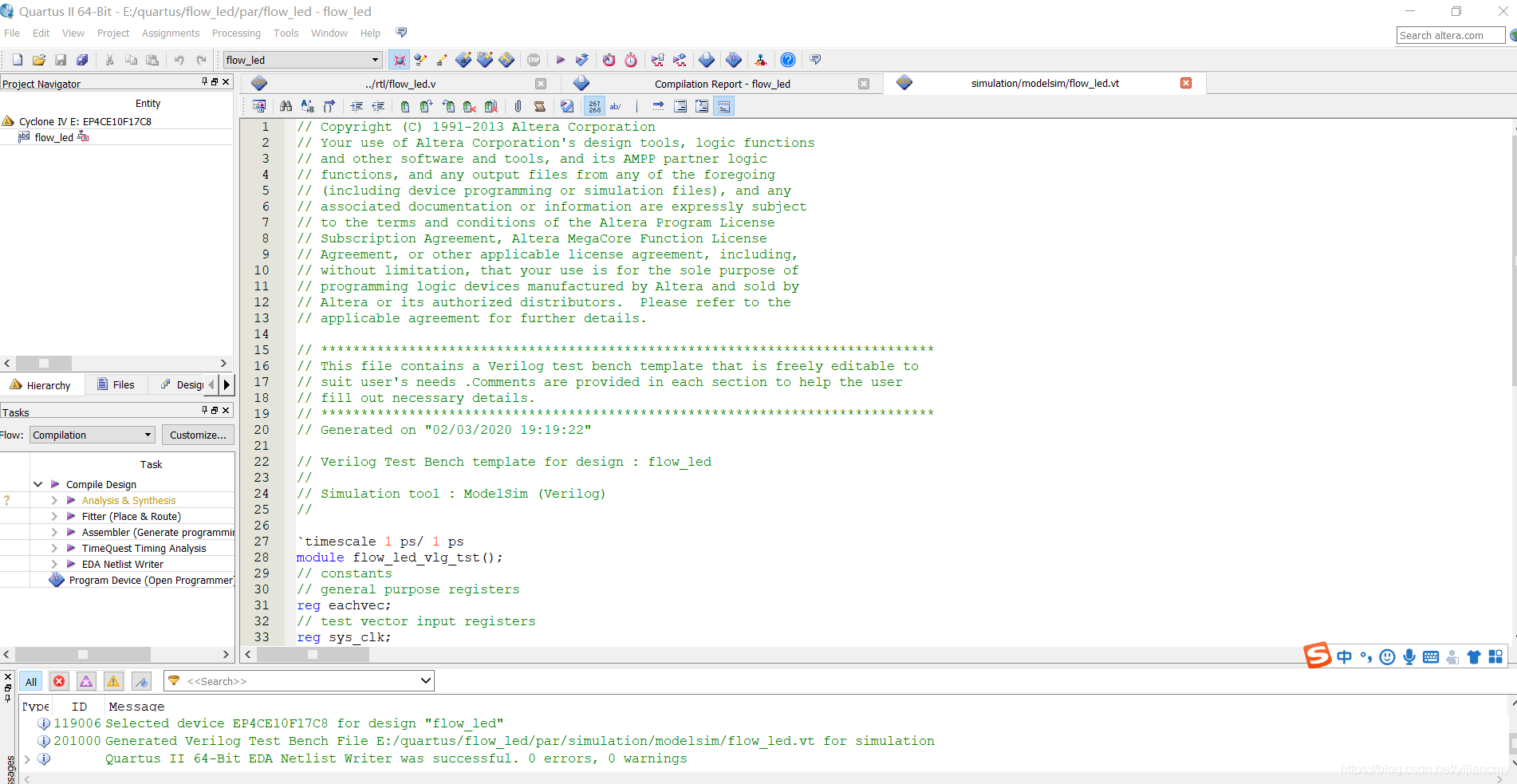Open the messages search filter dropdown
Image resolution: width=1517 pixels, height=784 pixels.
426,680
